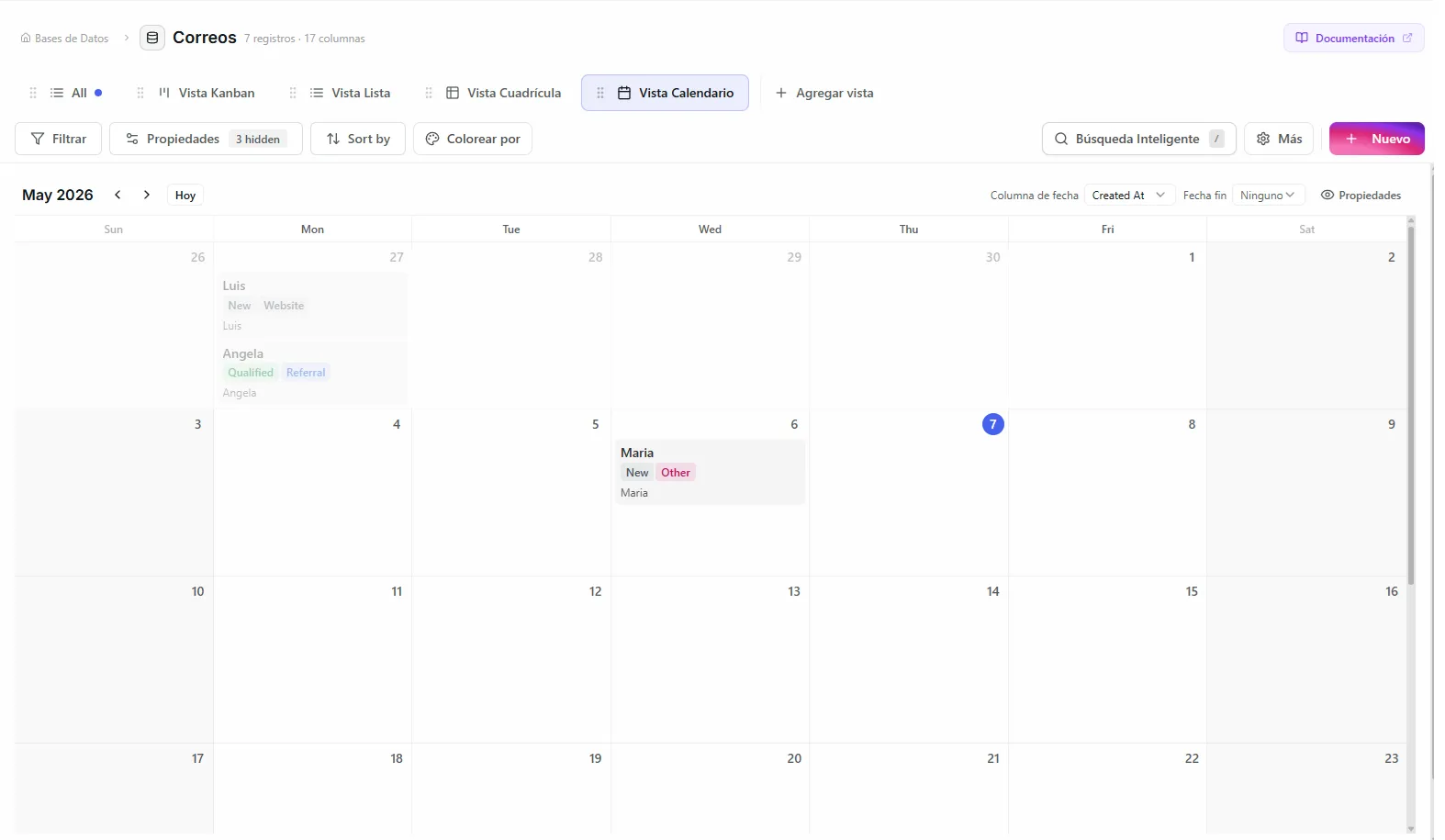Image resolution: width=1445 pixels, height=840 pixels.
Task: Click the Website tag on Luis
Action: point(284,306)
